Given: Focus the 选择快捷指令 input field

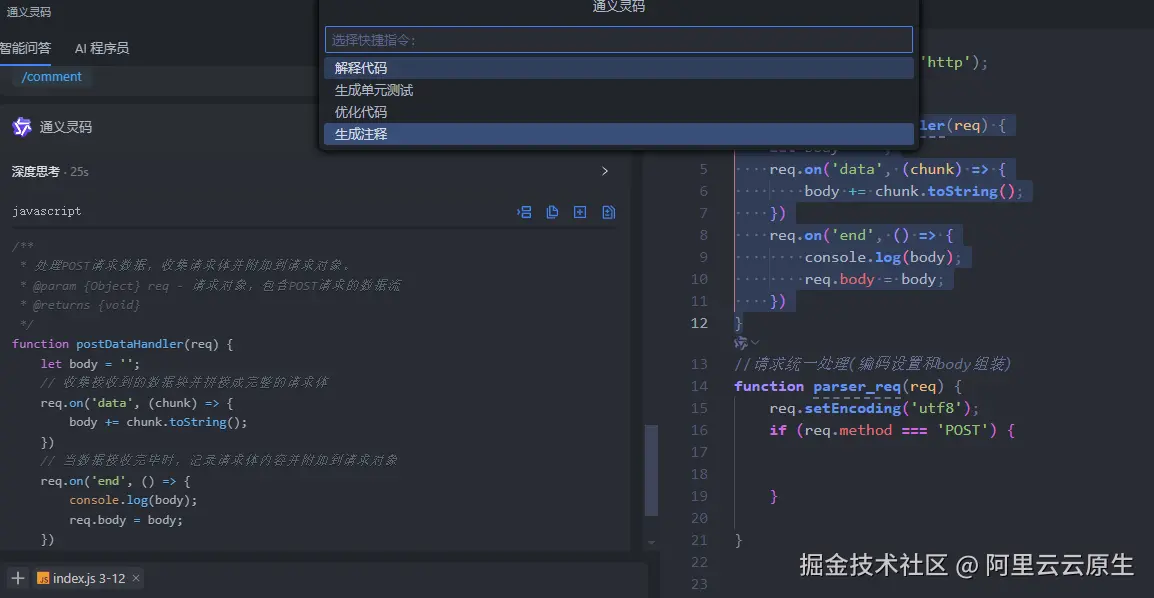Looking at the screenshot, I should click(618, 40).
